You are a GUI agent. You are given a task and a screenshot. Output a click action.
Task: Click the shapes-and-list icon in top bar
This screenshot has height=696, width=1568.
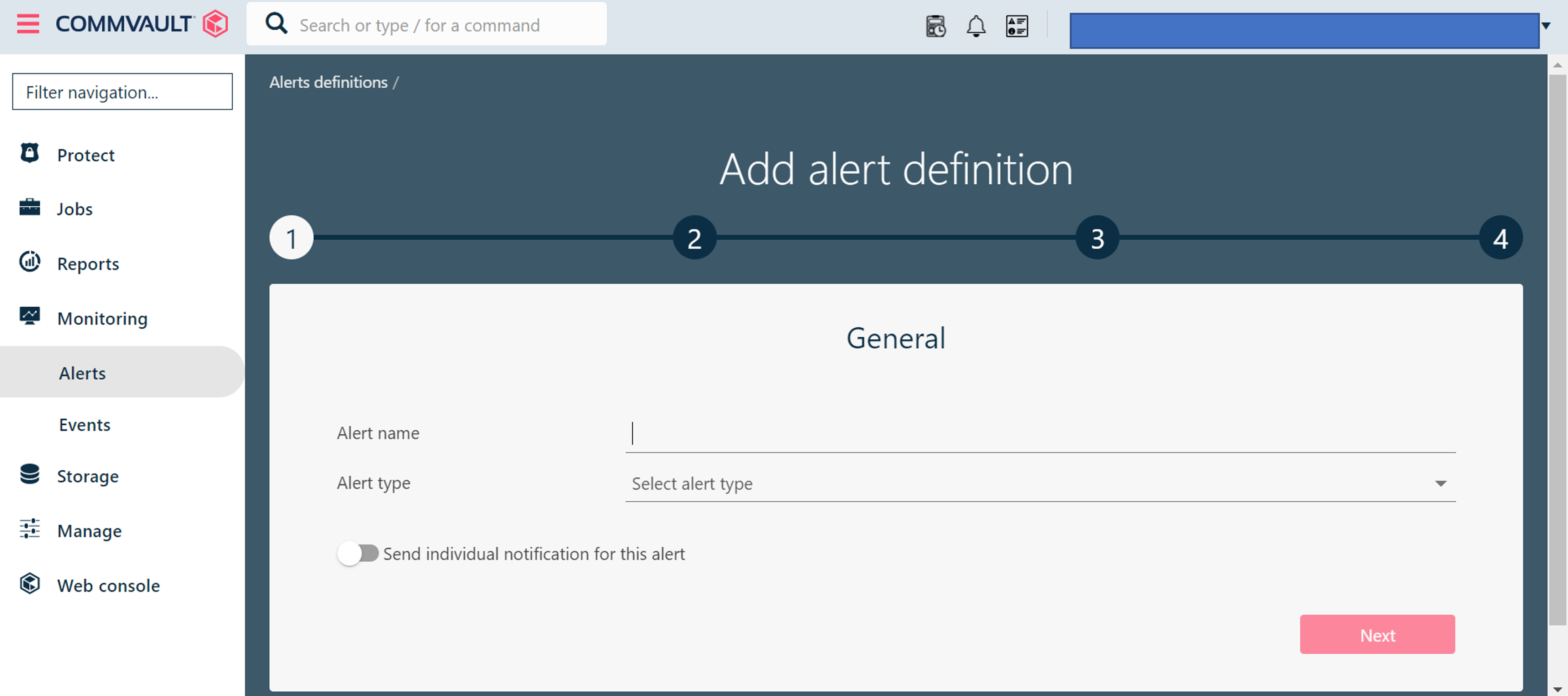click(x=1016, y=26)
